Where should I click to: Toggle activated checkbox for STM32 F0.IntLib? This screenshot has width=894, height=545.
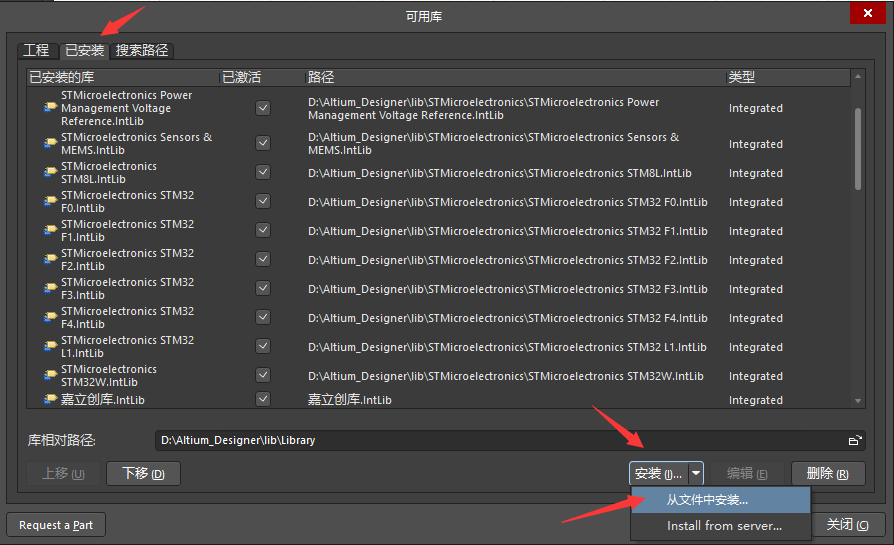click(263, 201)
